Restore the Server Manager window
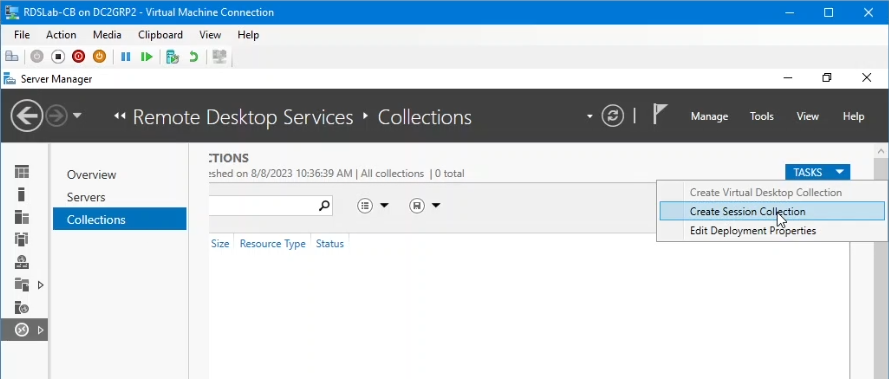The width and height of the screenshot is (889, 379). [827, 78]
